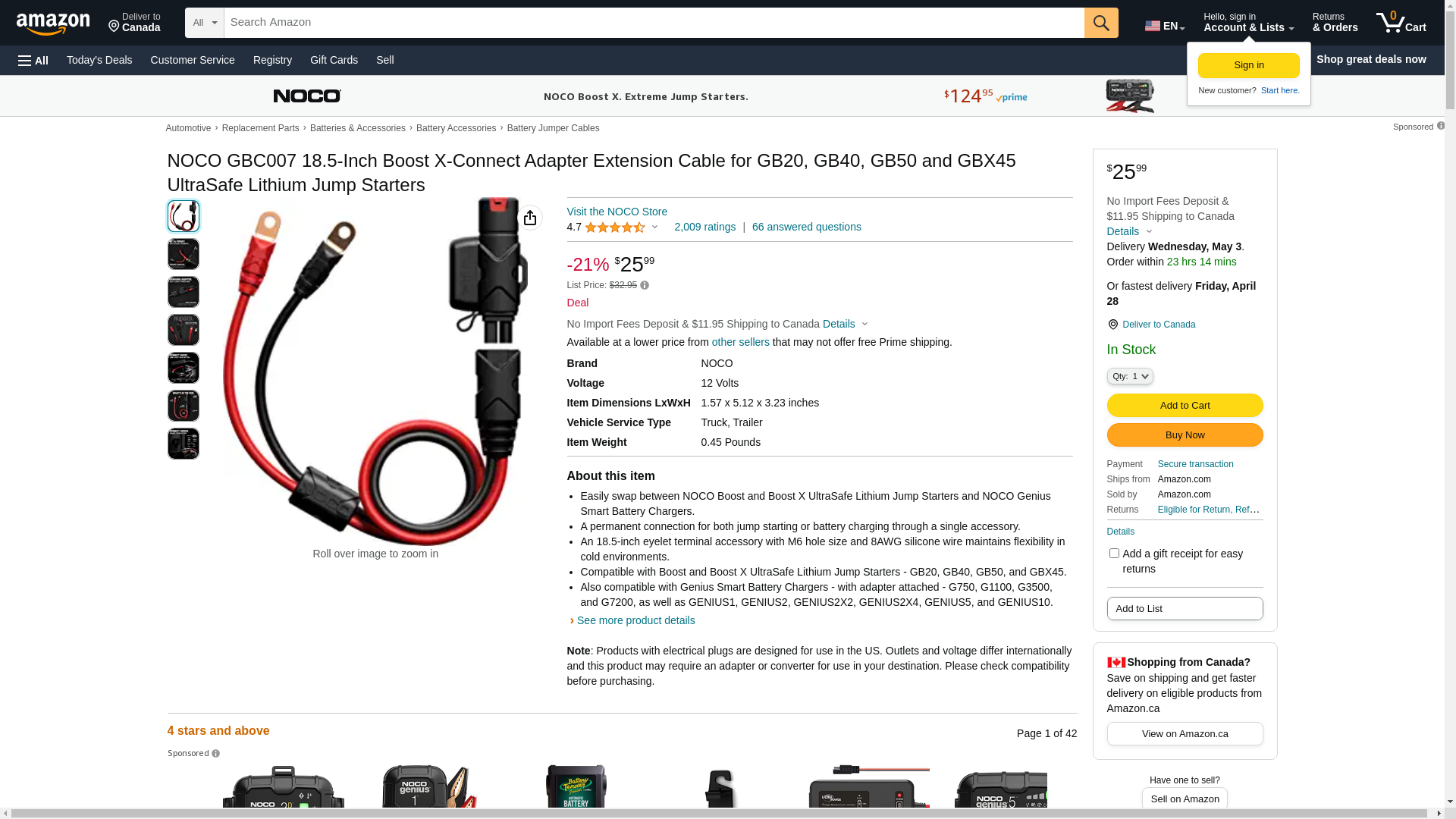Open the All search category dropdown

tap(205, 23)
